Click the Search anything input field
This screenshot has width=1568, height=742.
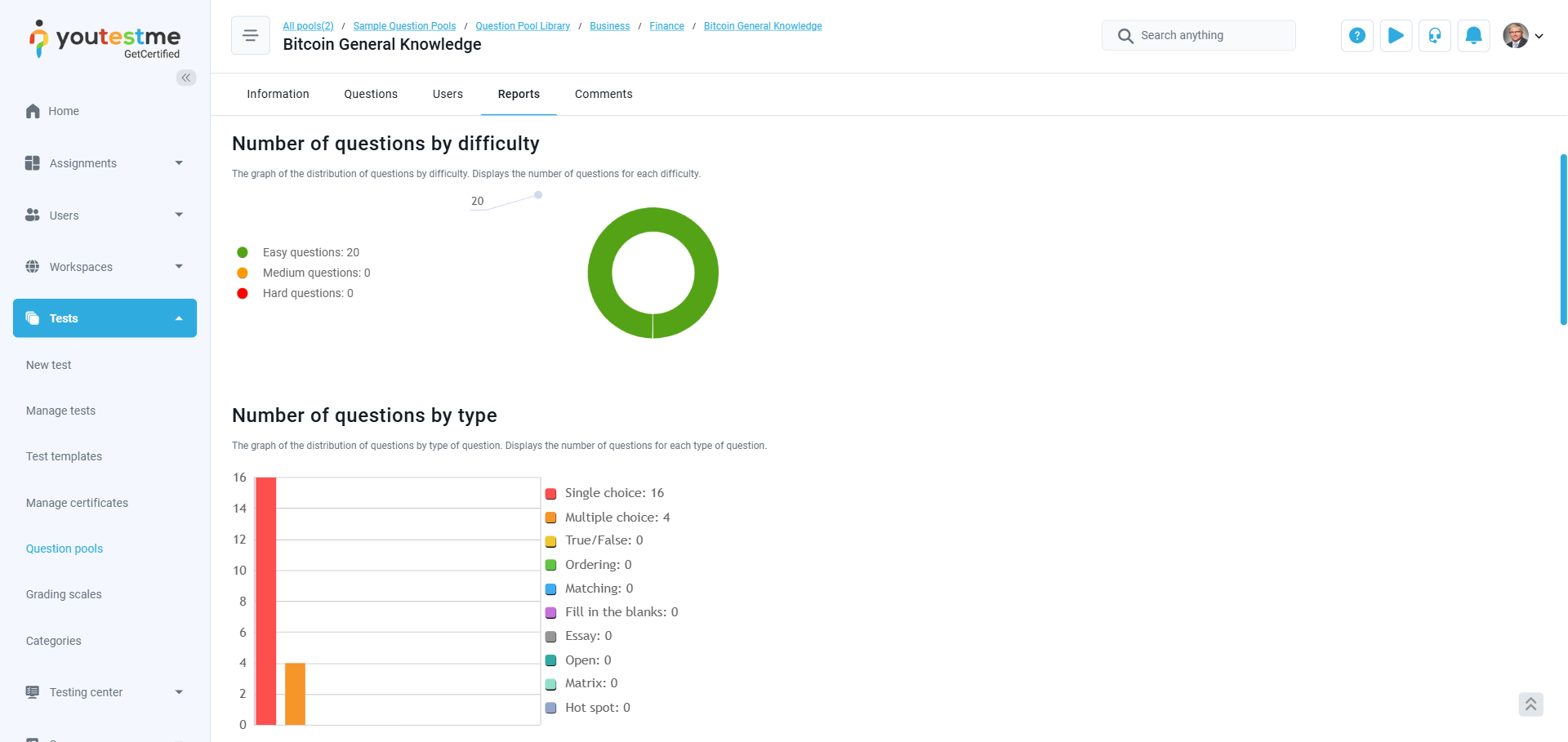click(1199, 36)
